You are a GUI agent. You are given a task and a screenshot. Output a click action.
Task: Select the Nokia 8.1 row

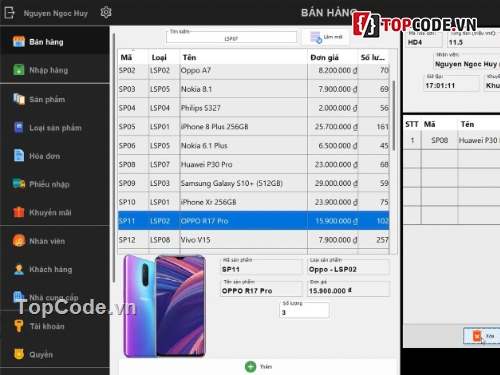(254, 89)
